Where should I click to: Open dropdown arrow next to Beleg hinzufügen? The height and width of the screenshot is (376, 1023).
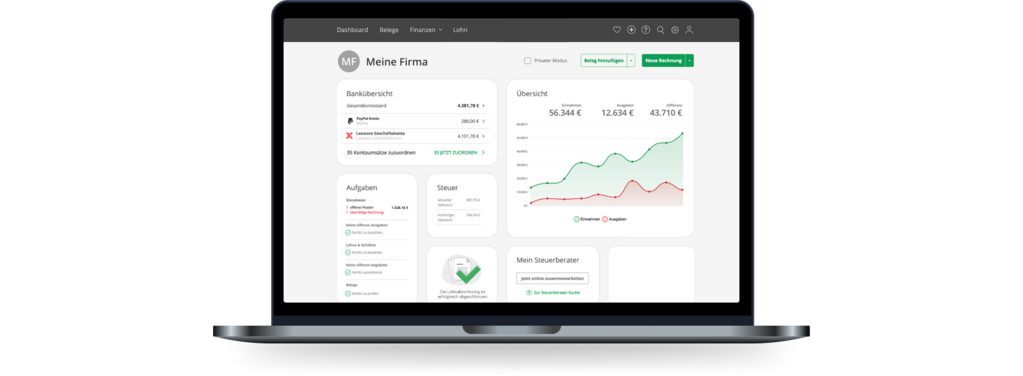tap(631, 61)
